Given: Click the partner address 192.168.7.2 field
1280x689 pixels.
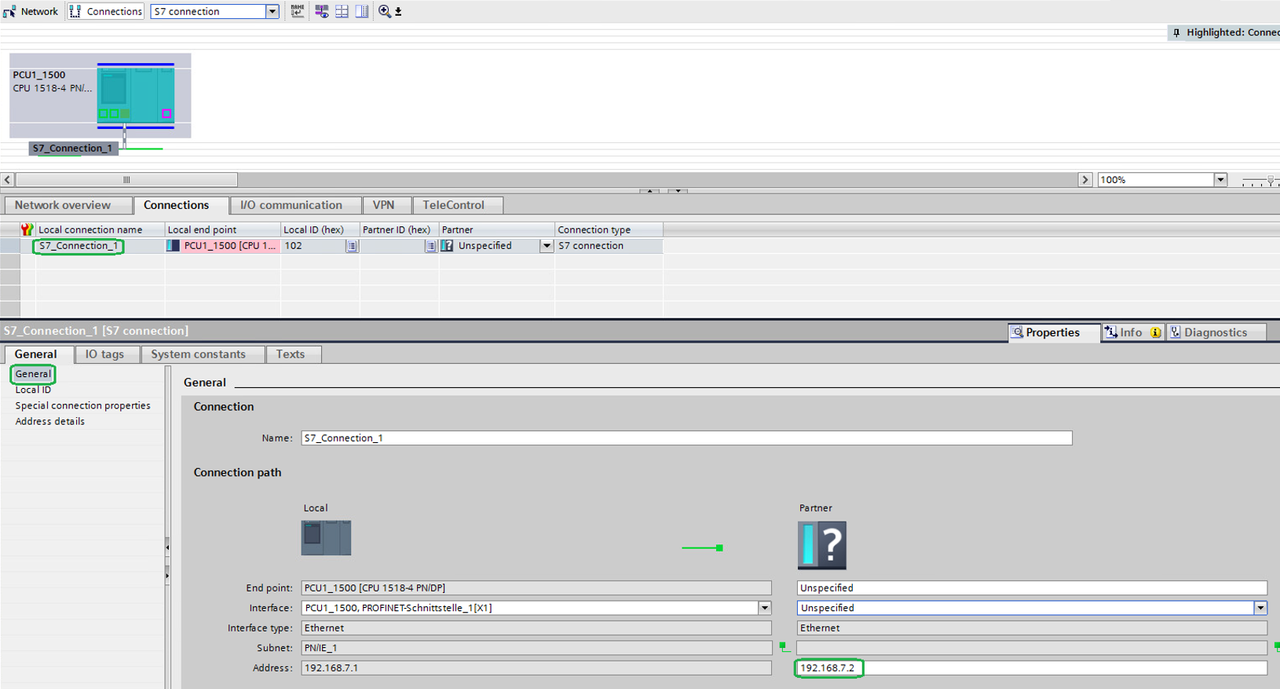Looking at the screenshot, I should (1032, 668).
